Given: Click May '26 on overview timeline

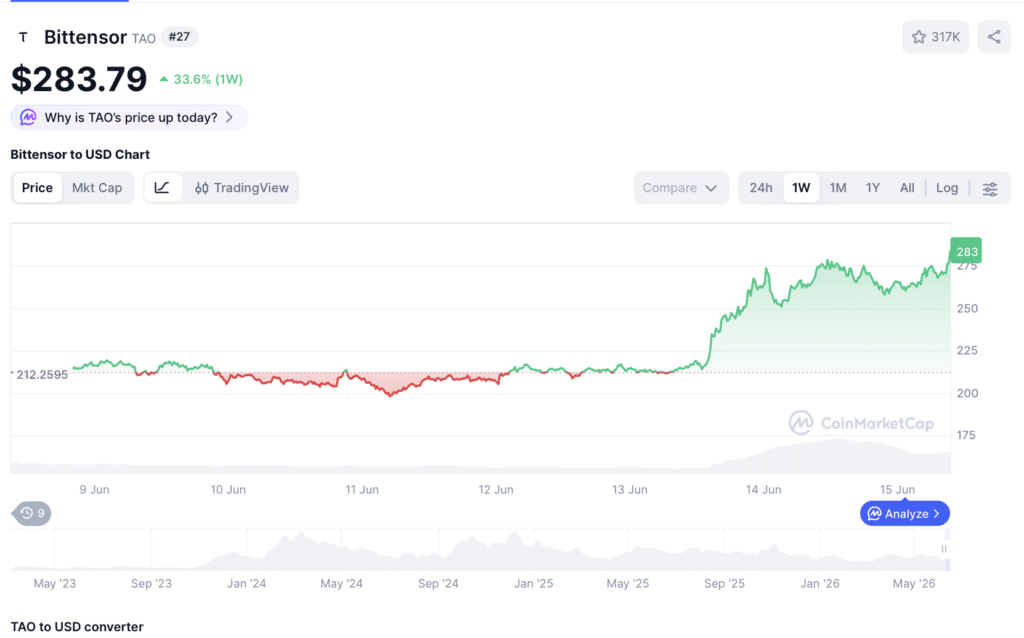Looking at the screenshot, I should click(914, 584).
